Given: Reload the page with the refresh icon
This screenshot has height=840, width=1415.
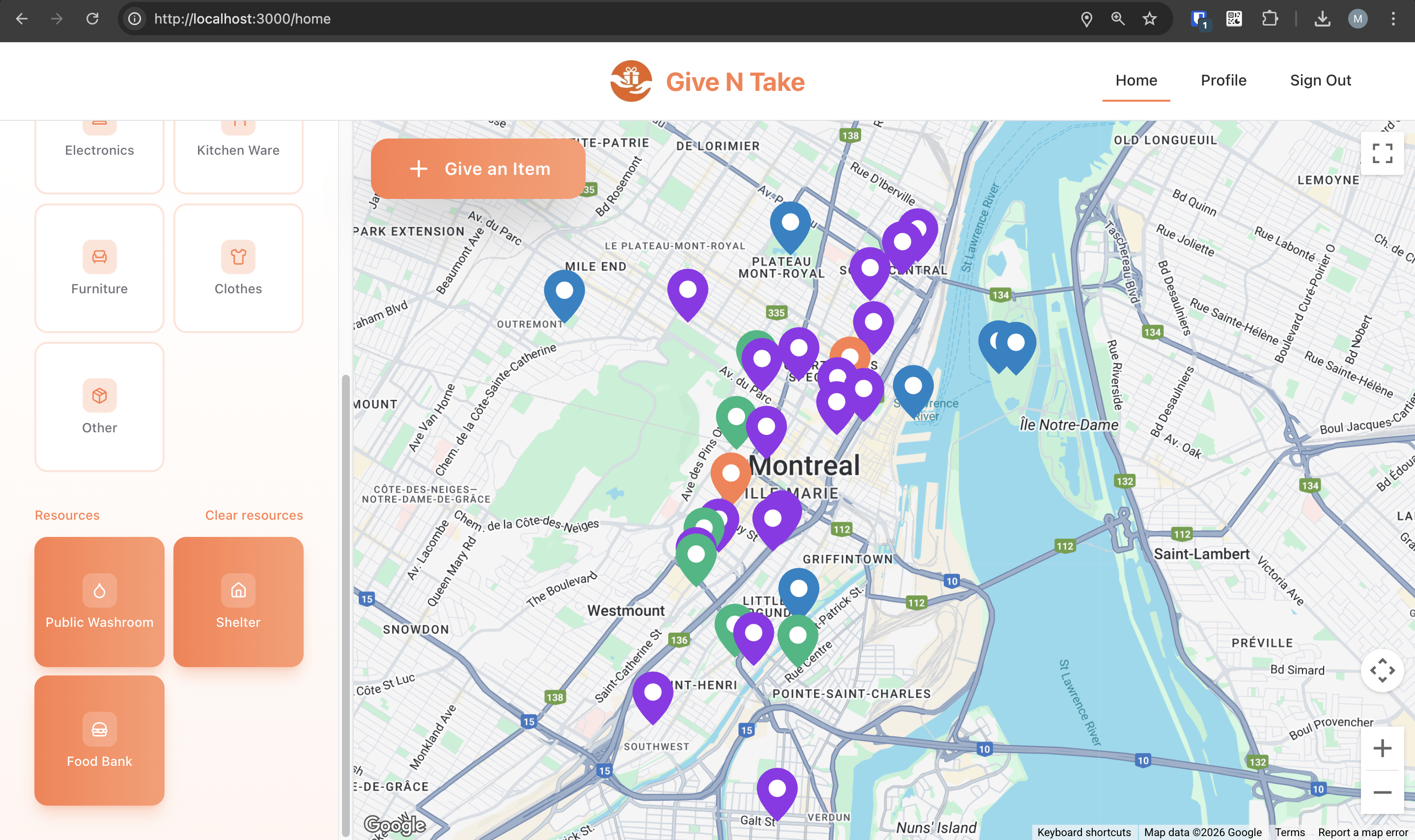Looking at the screenshot, I should click(x=92, y=19).
